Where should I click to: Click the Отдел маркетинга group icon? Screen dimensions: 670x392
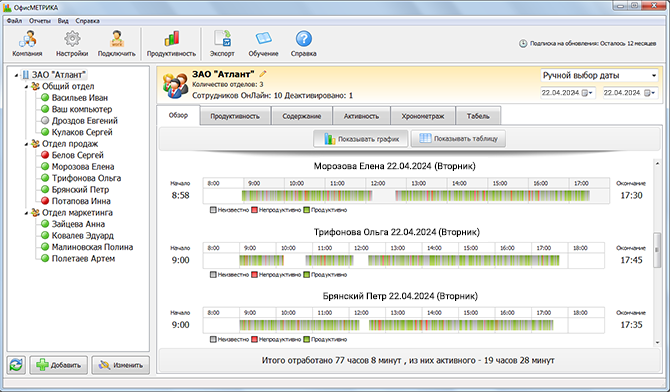(x=35, y=212)
